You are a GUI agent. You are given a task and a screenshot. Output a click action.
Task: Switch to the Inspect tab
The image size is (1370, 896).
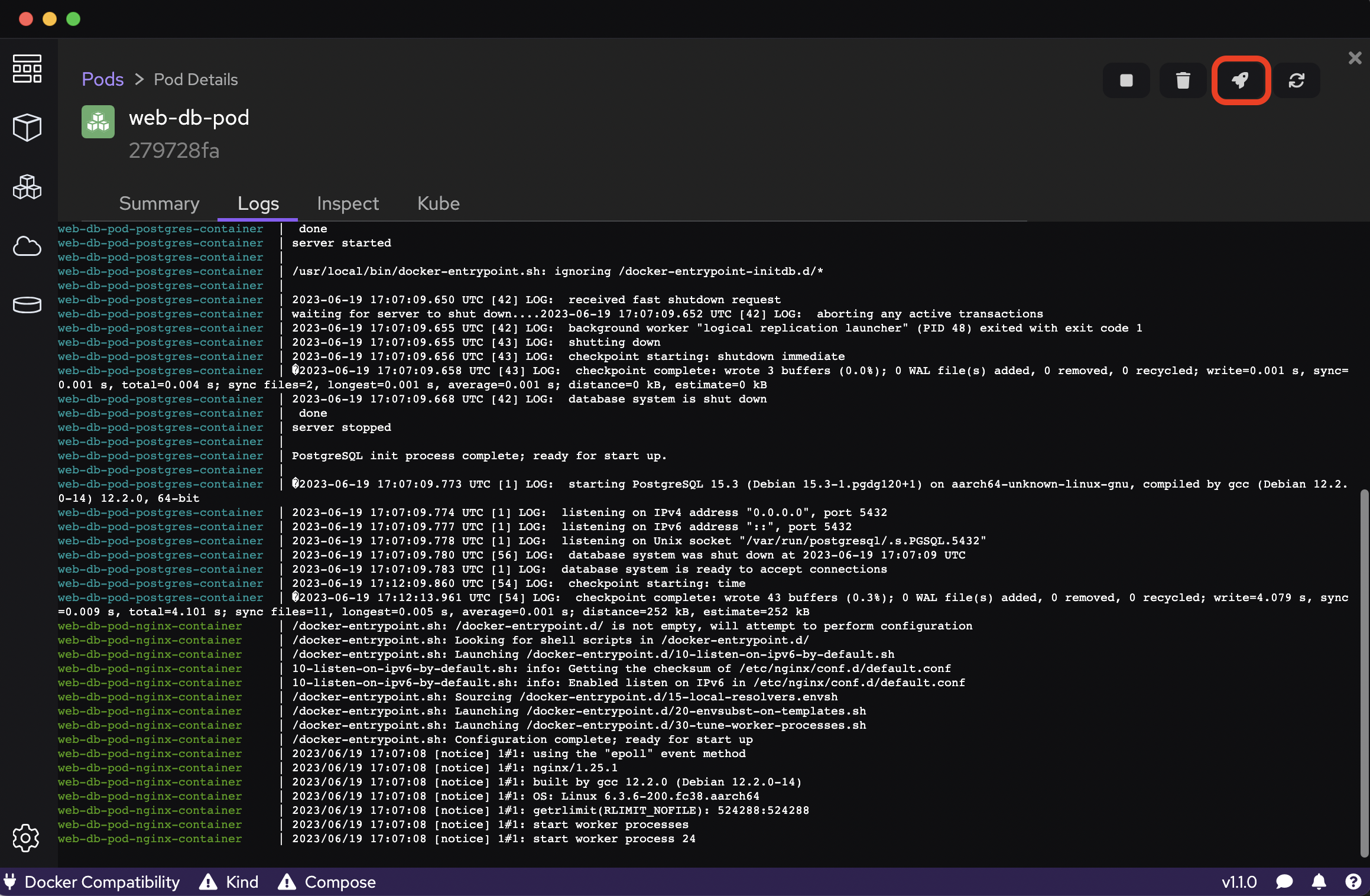click(x=348, y=203)
